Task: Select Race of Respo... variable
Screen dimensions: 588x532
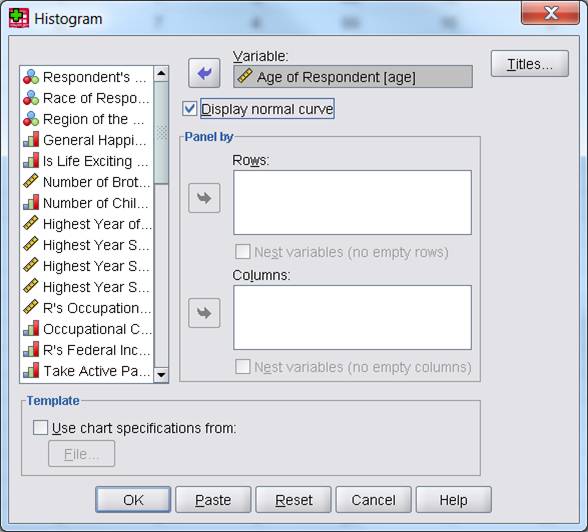Action: click(96, 98)
